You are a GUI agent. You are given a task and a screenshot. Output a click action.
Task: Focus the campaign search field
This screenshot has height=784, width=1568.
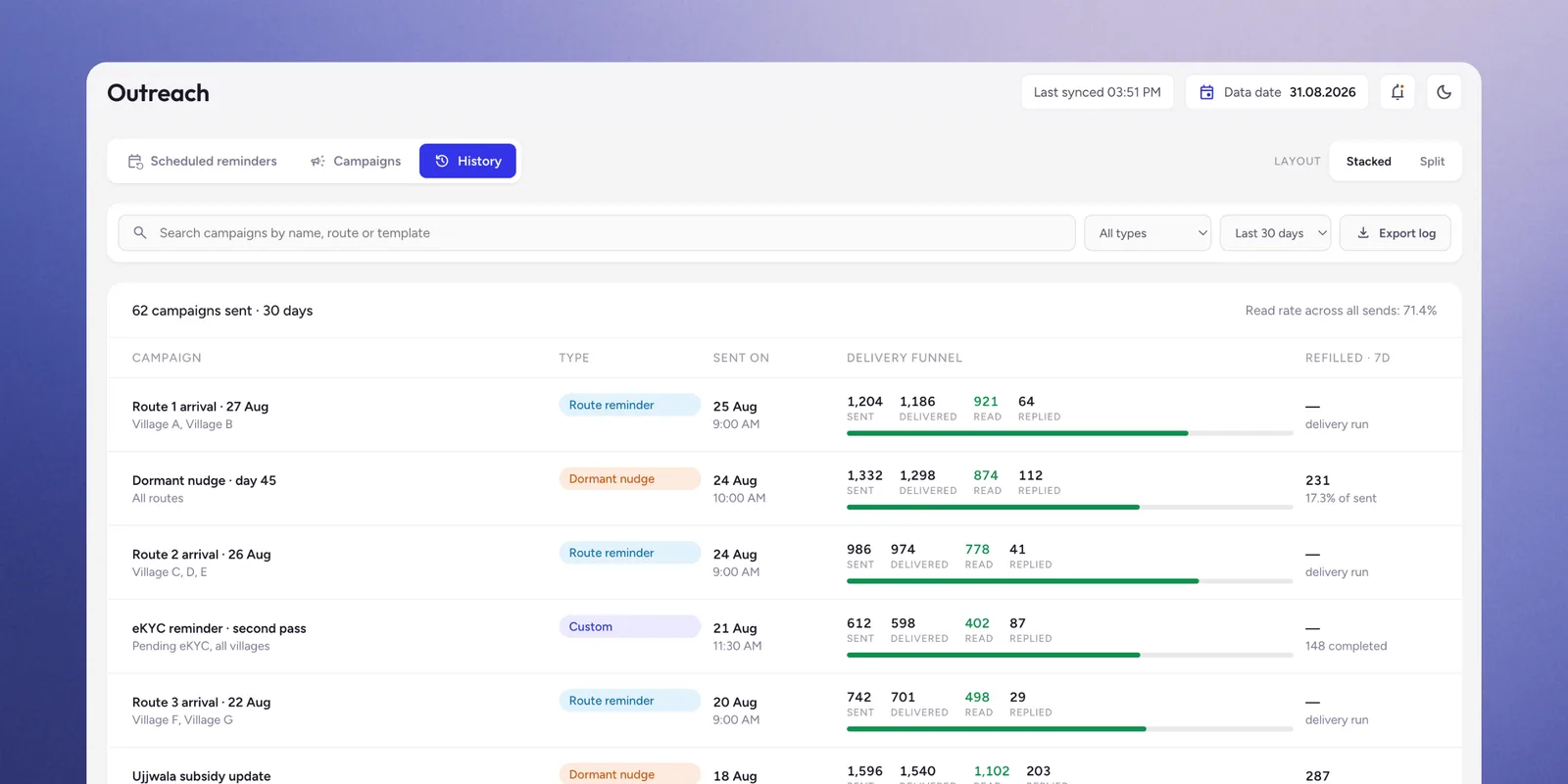[x=597, y=233]
